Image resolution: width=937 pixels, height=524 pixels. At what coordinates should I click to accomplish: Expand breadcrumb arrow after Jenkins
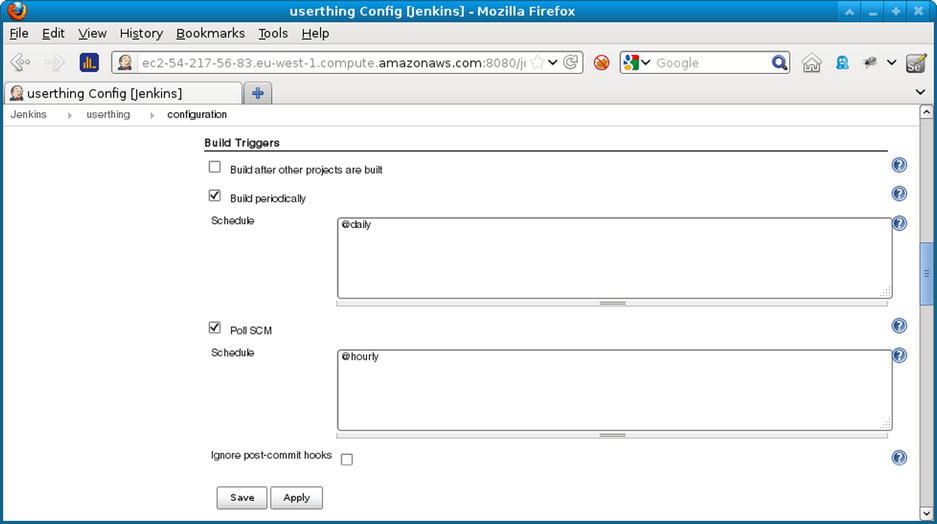pyautogui.click(x=70, y=115)
